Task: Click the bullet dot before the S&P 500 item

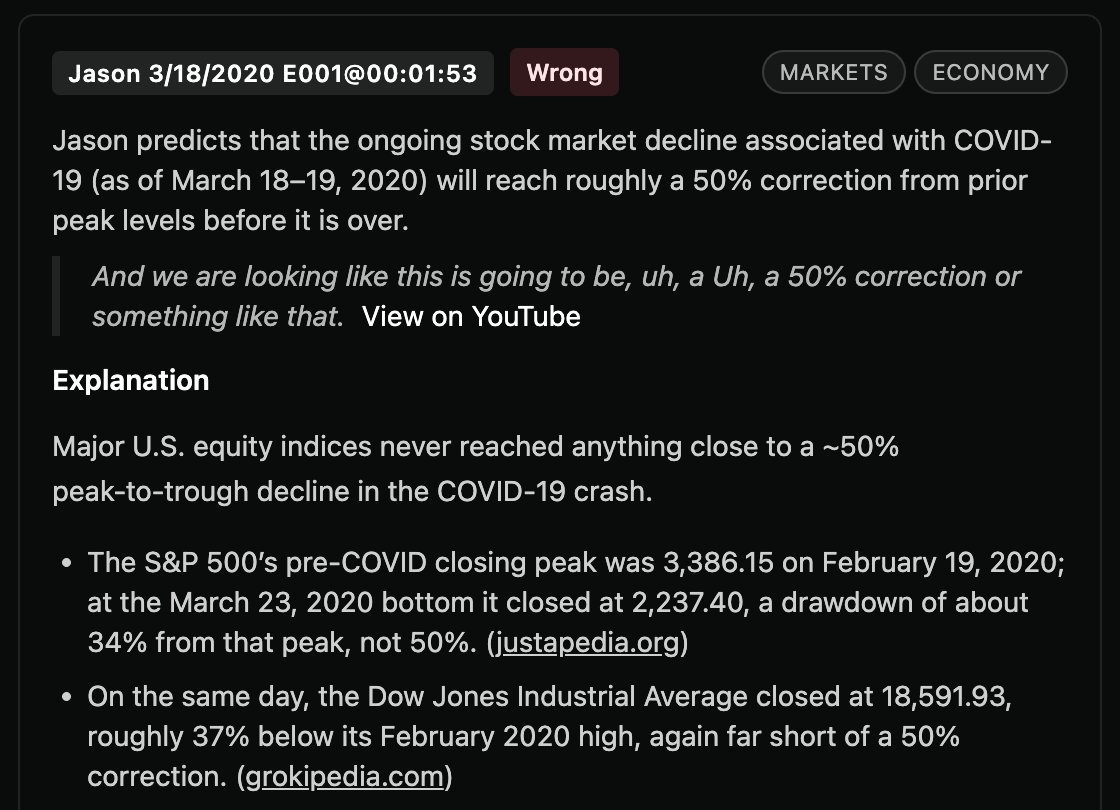Action: 65,563
